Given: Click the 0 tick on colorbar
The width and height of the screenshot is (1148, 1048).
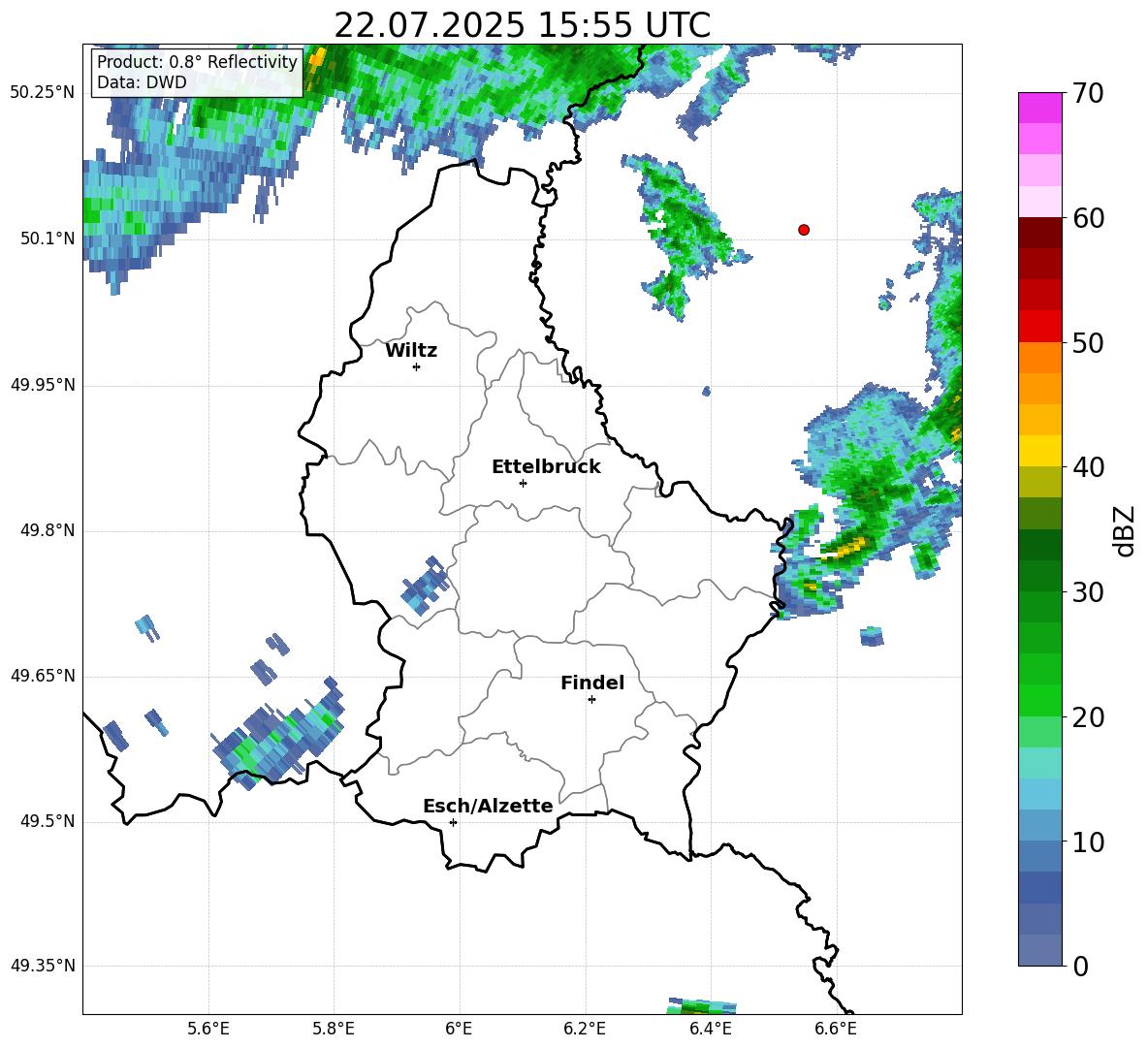Looking at the screenshot, I should 1081,966.
